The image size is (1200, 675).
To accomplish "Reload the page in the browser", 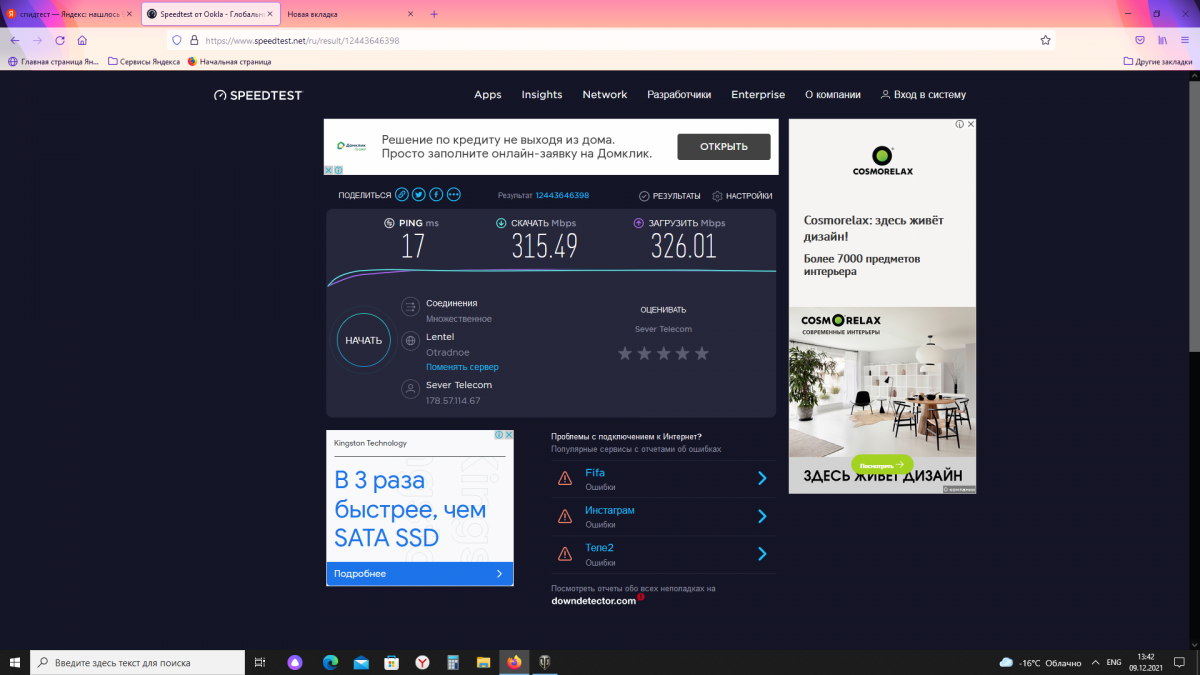I will tap(60, 40).
